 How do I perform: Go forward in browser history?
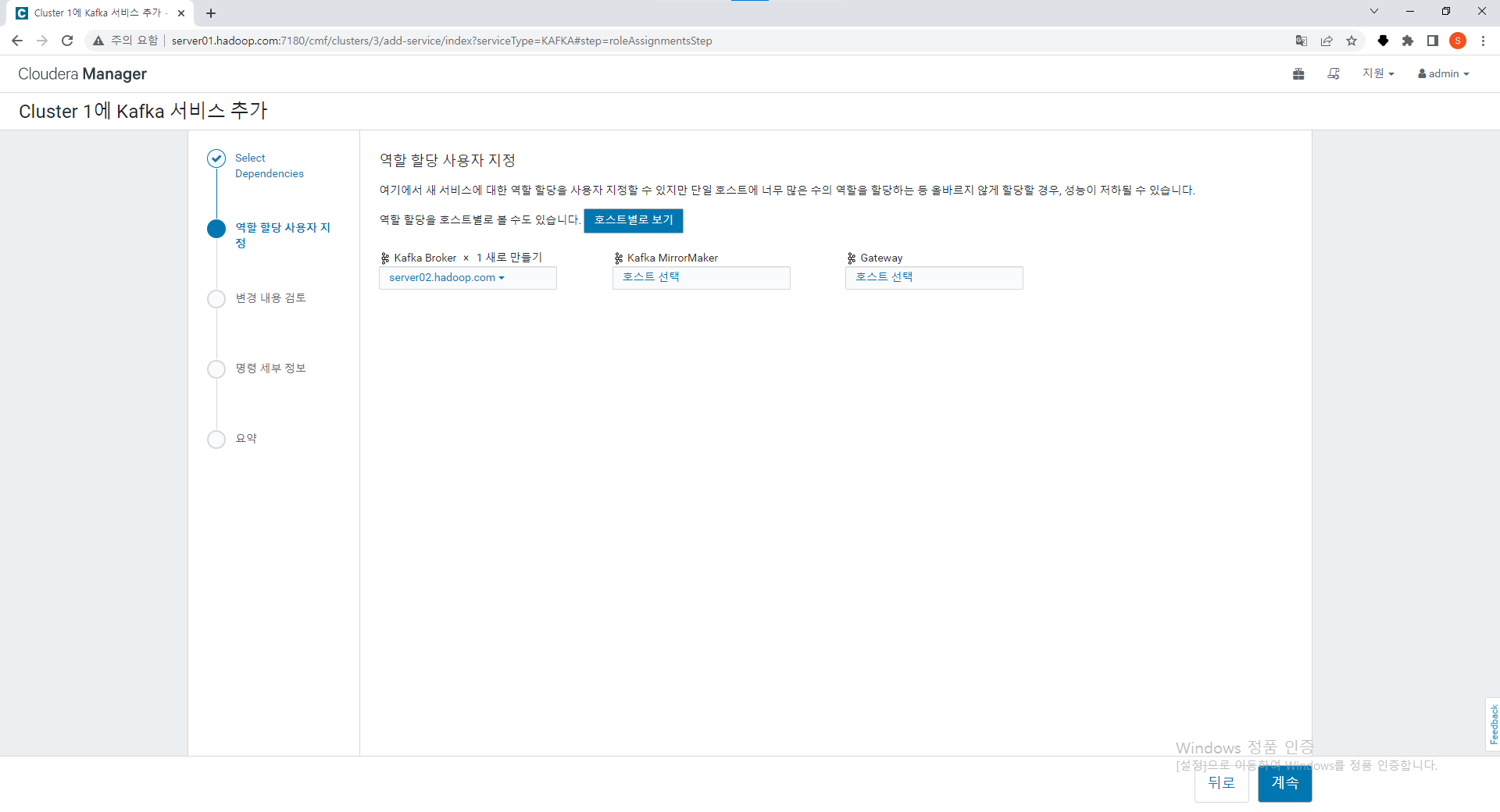coord(42,41)
